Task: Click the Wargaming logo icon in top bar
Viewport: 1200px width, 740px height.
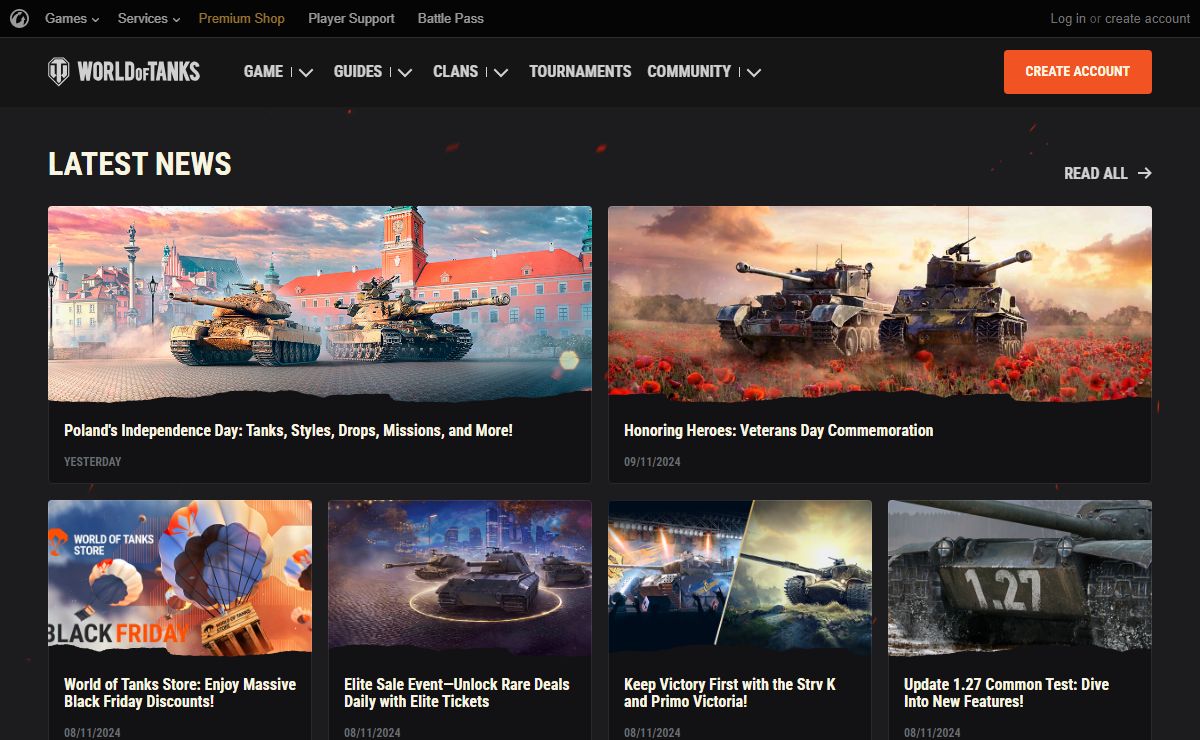Action: point(19,18)
